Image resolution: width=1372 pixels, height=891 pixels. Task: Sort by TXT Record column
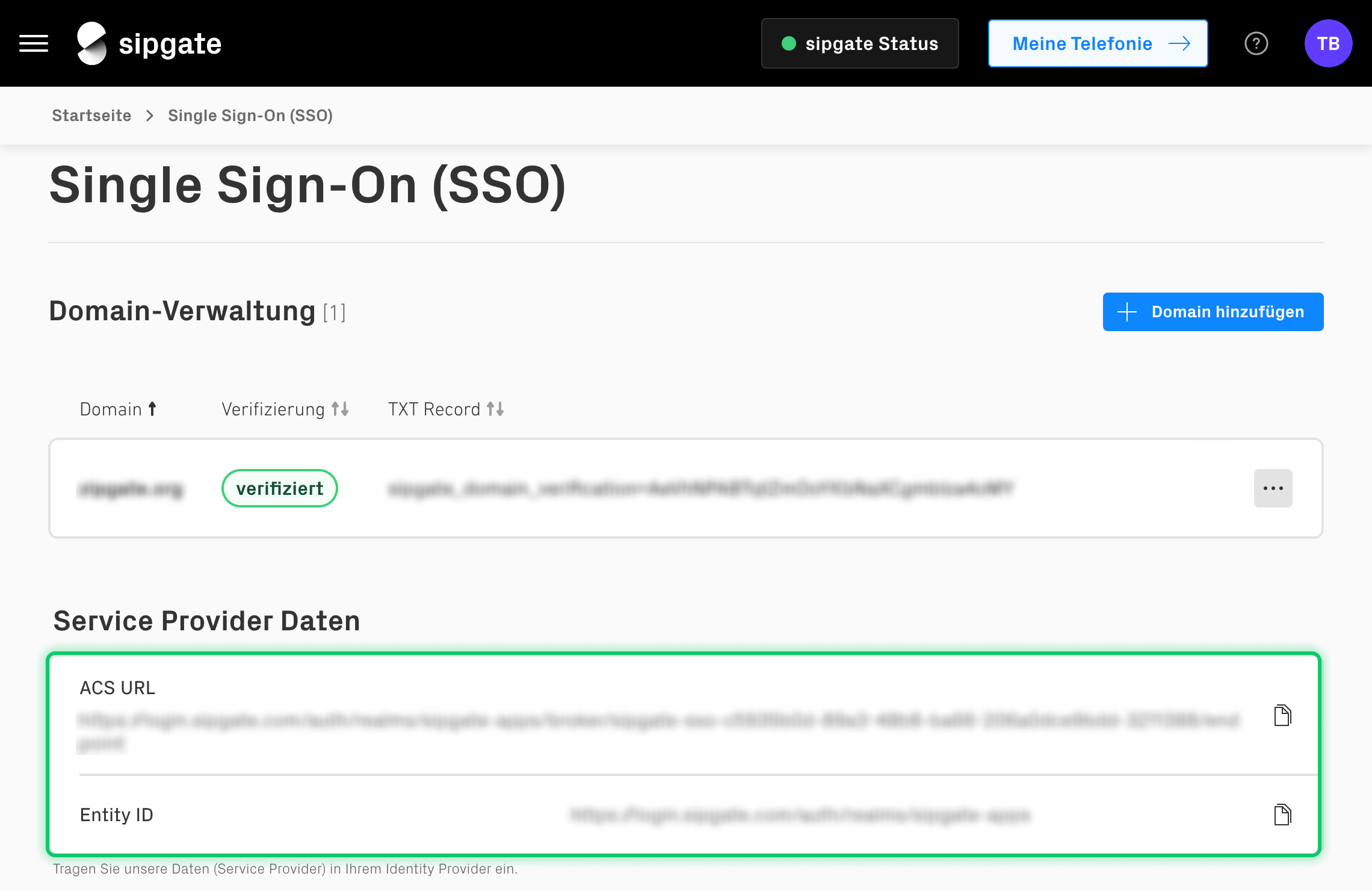point(446,409)
